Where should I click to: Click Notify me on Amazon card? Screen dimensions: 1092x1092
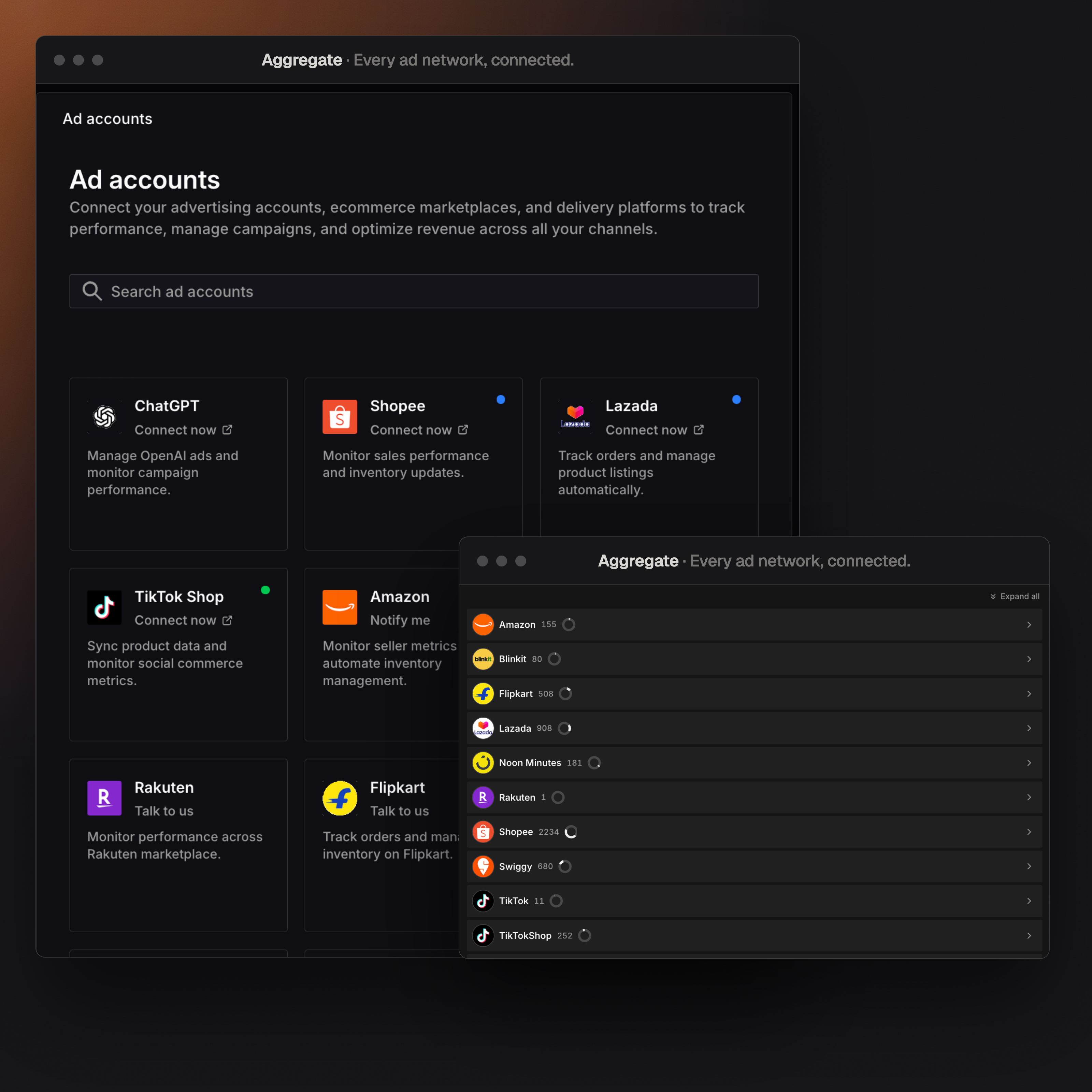pos(400,620)
